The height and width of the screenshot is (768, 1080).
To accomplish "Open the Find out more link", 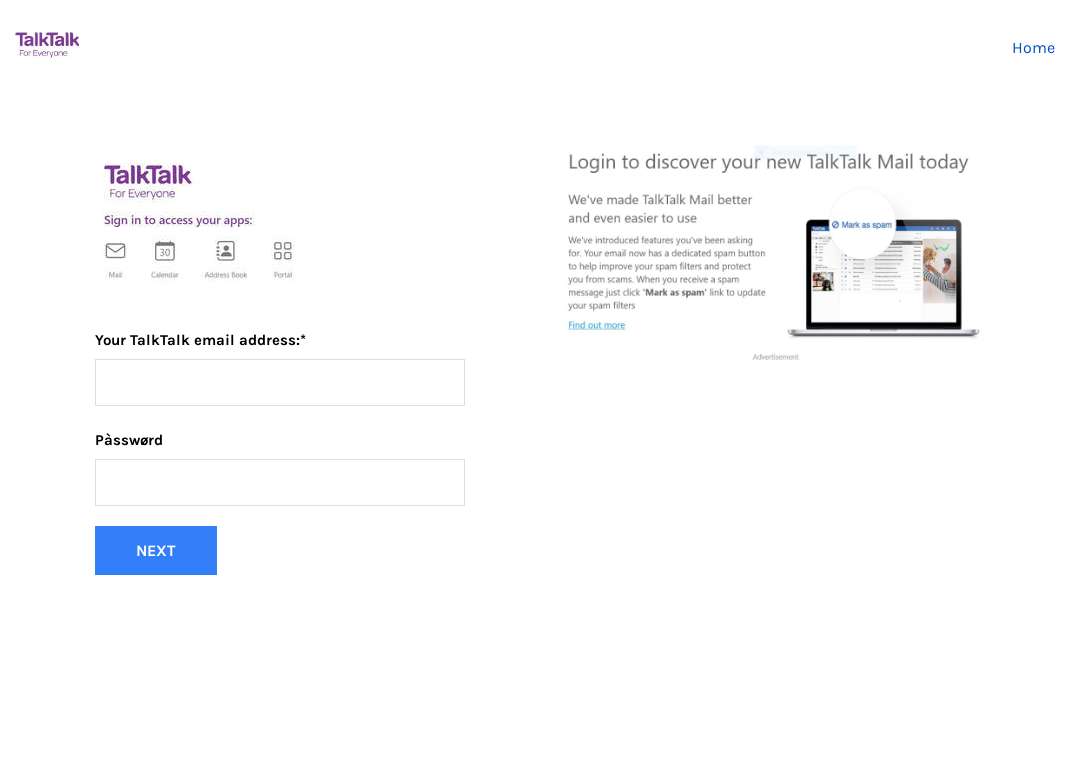I will click(x=596, y=325).
